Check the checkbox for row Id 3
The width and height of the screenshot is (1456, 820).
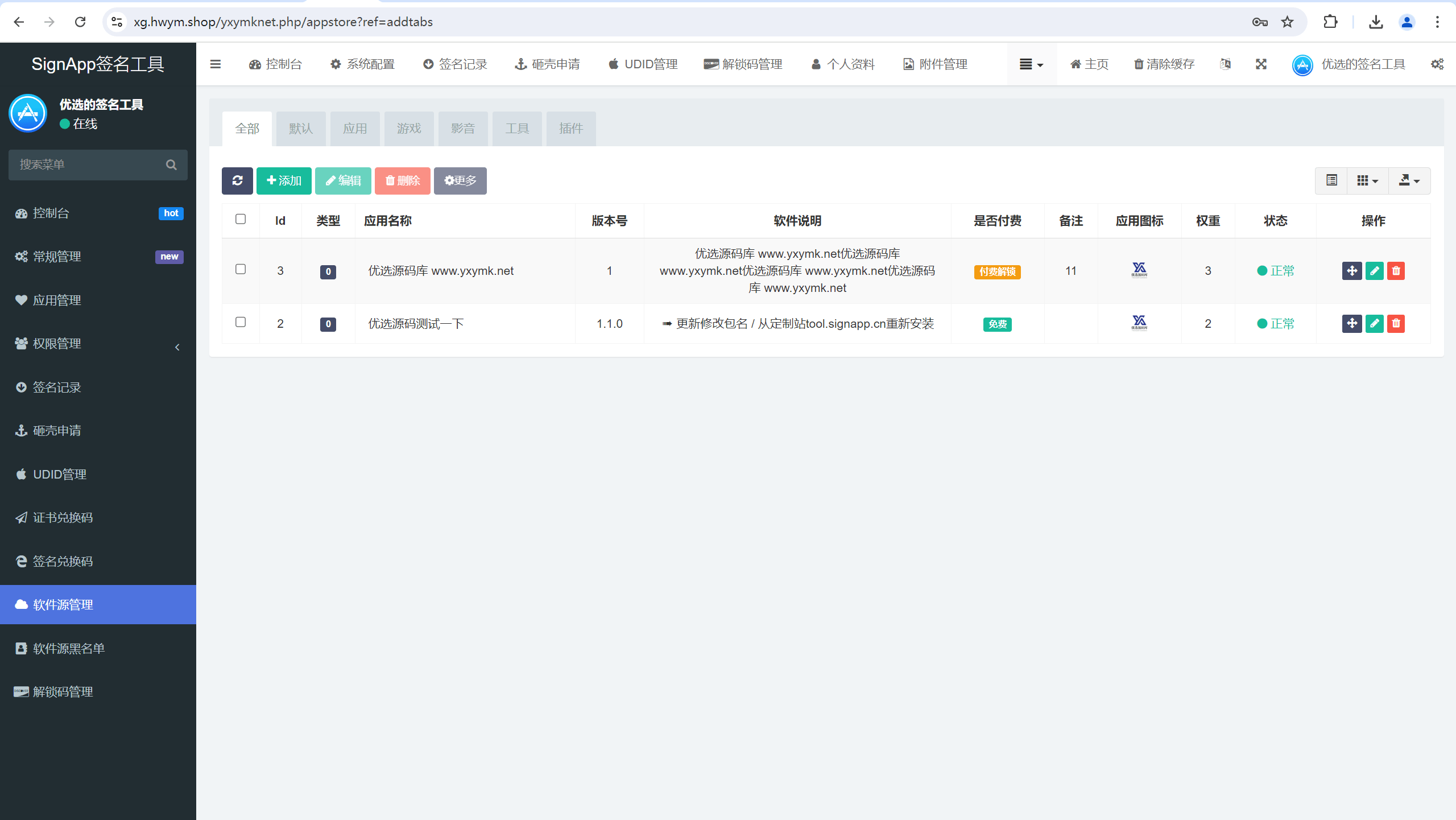[x=241, y=269]
